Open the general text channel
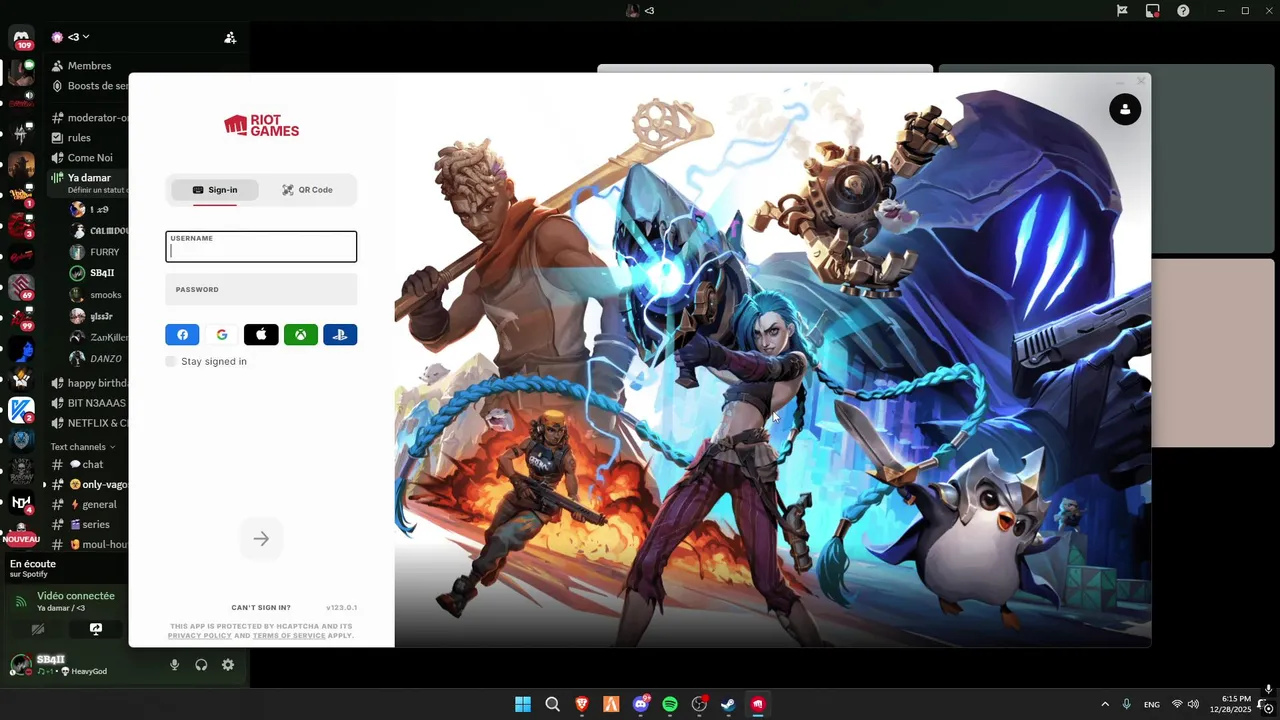The width and height of the screenshot is (1280, 720). 88,505
